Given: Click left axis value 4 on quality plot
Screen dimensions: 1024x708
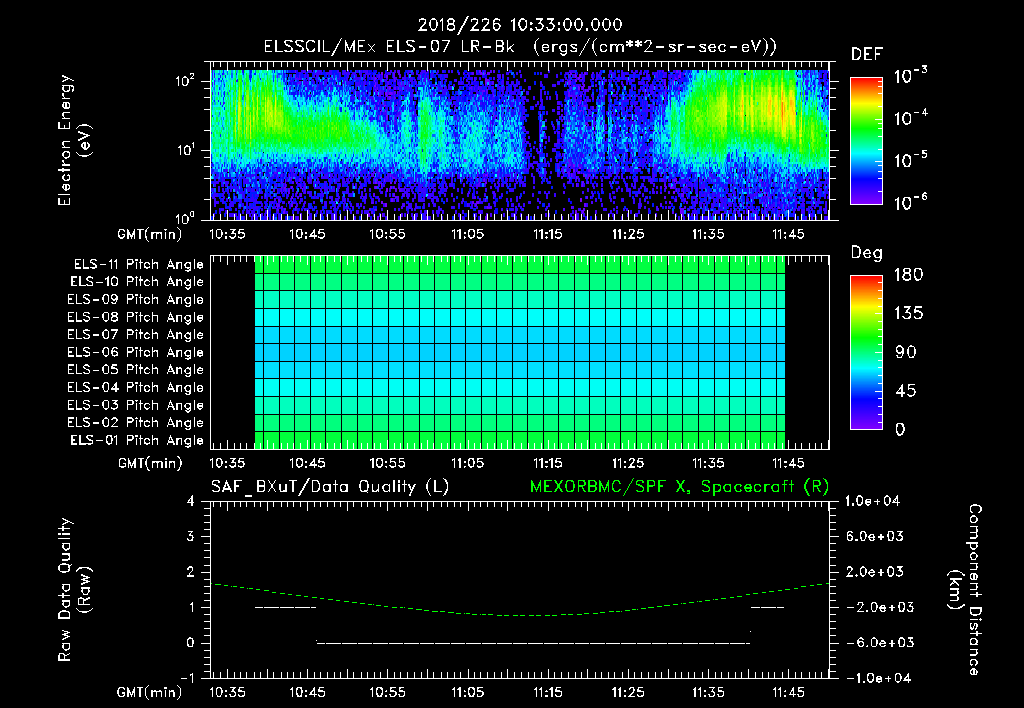Looking at the screenshot, I should pos(190,501).
